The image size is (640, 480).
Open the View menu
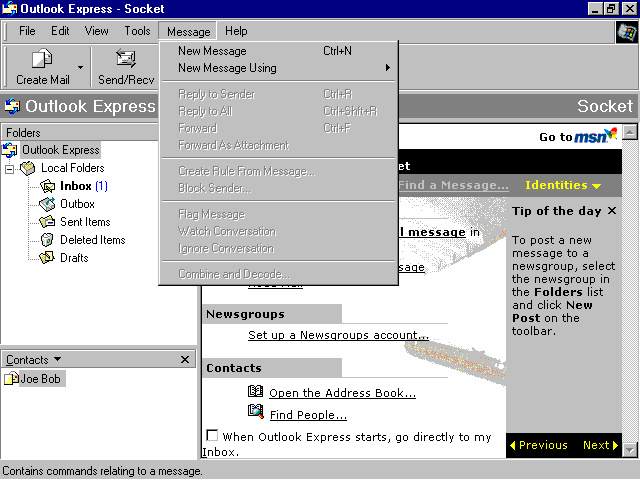97,31
